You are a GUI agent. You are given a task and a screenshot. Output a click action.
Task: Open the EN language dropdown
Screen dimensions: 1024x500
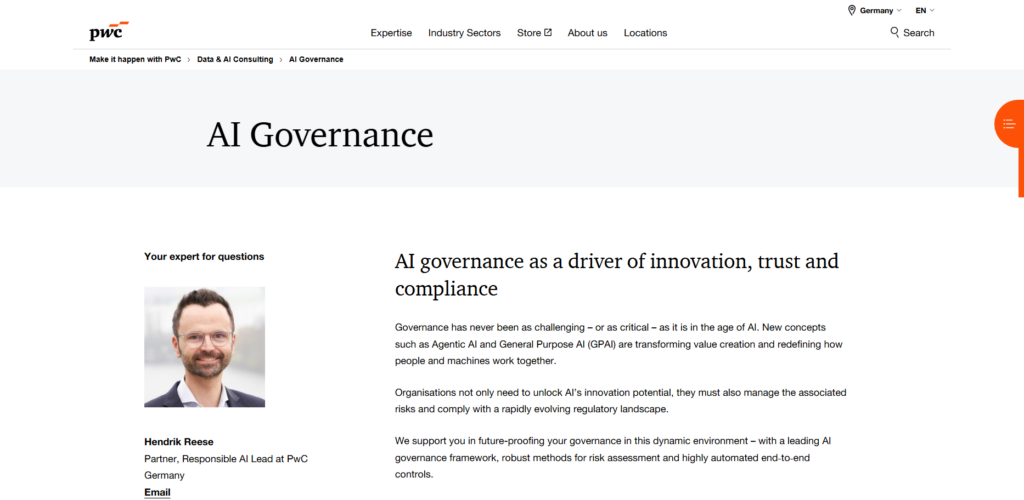point(925,10)
